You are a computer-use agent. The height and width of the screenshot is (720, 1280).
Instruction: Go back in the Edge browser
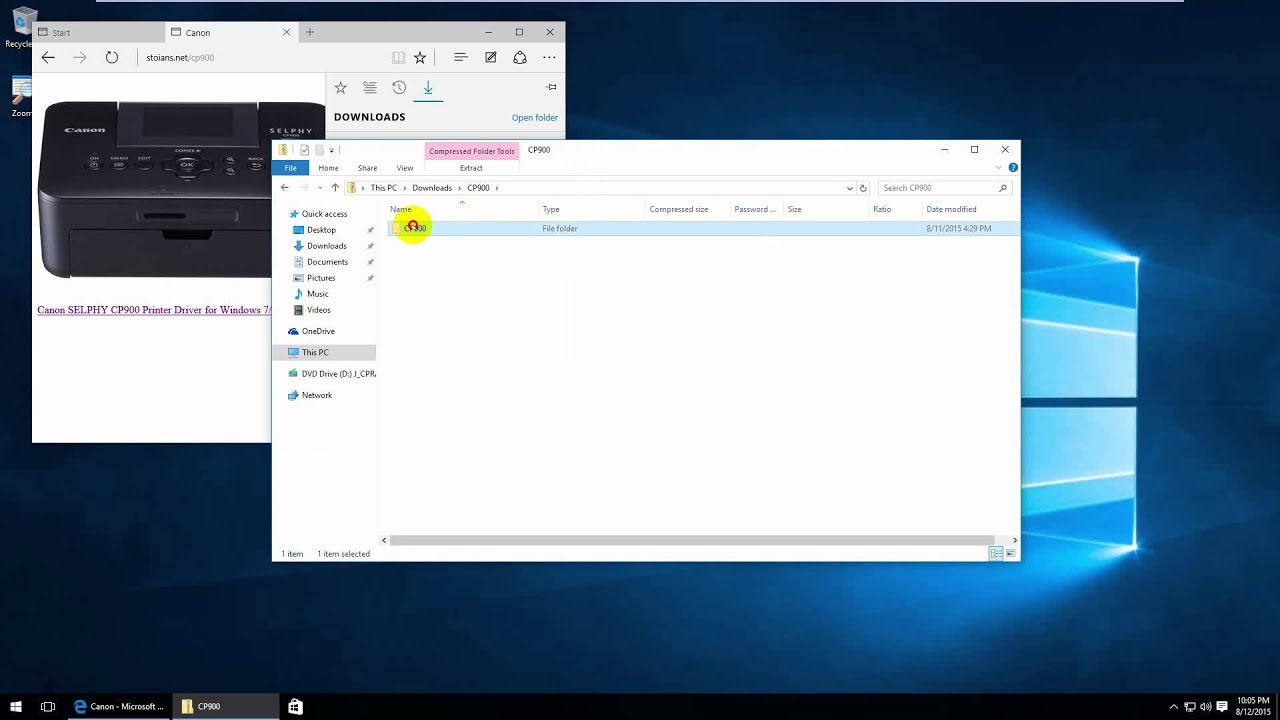pyautogui.click(x=48, y=57)
